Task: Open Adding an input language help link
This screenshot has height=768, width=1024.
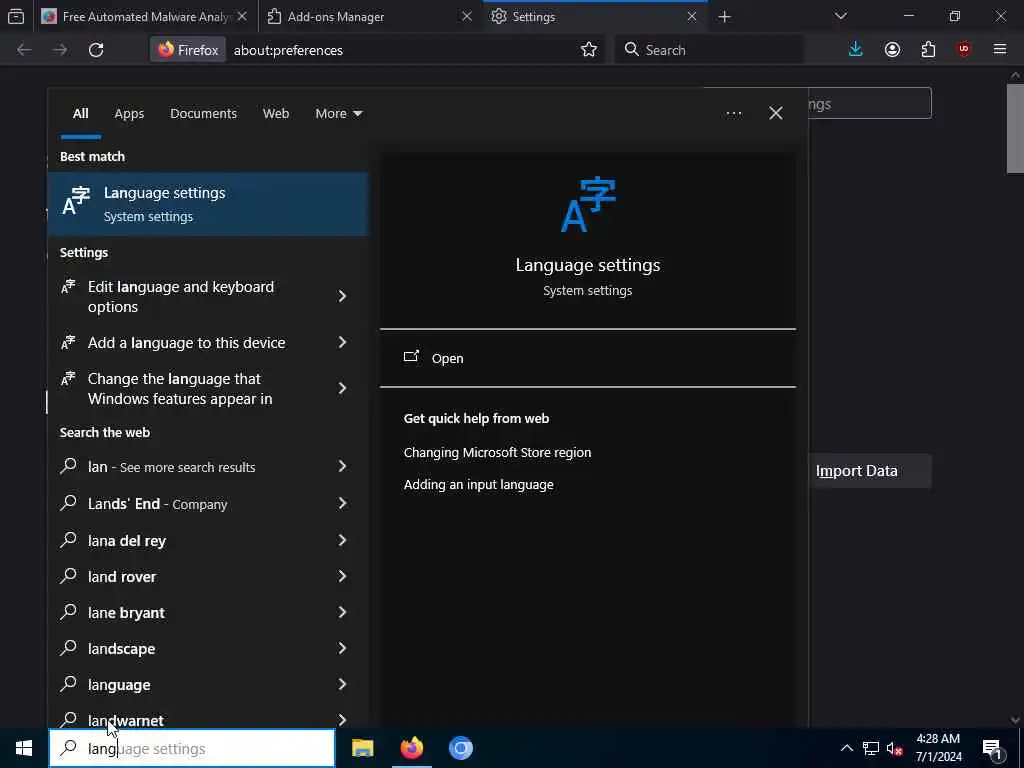Action: point(478,485)
